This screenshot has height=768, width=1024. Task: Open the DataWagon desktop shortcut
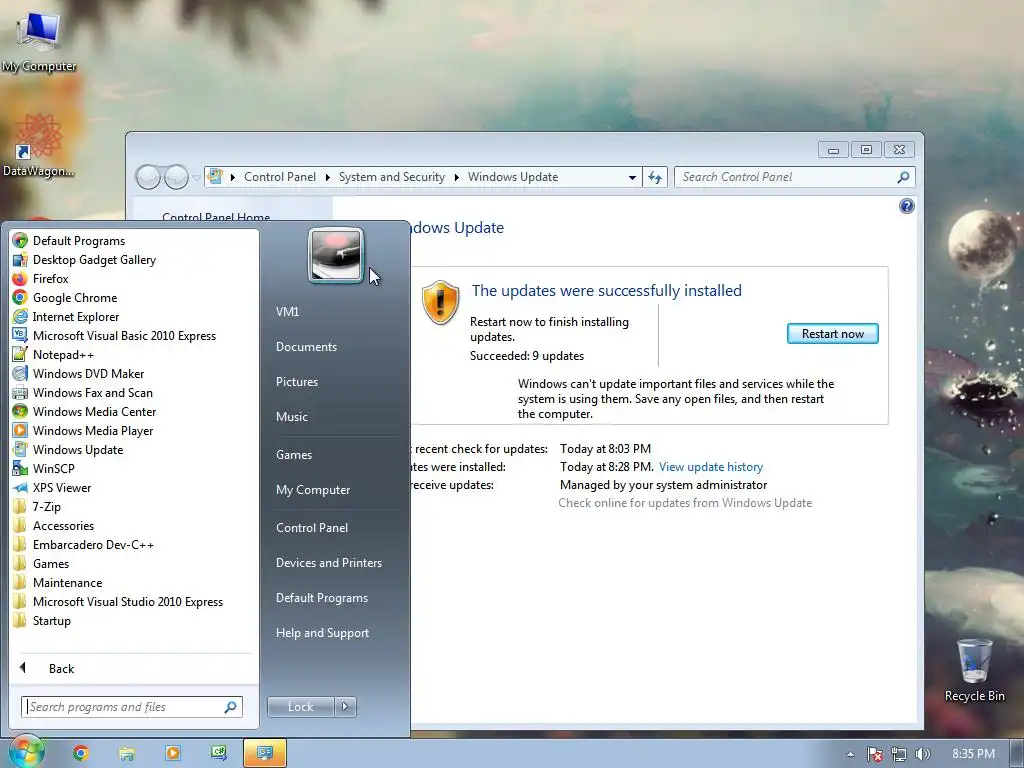(39, 146)
